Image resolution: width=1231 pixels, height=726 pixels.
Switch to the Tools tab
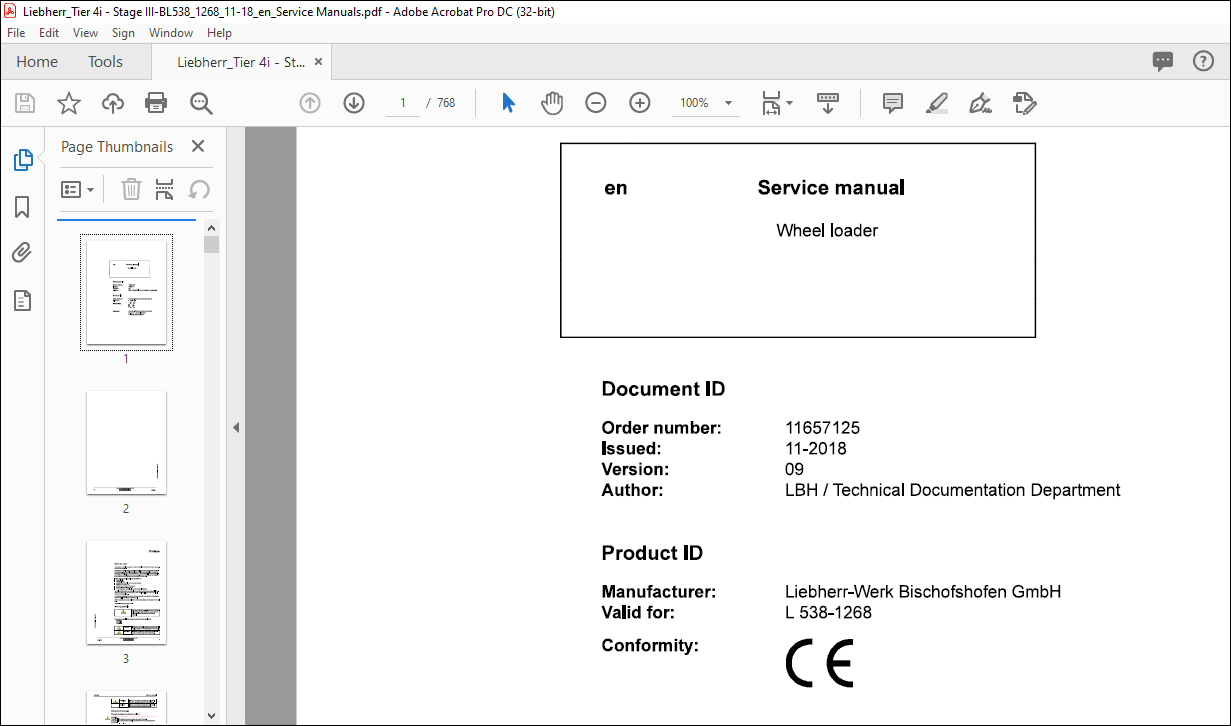tap(105, 62)
